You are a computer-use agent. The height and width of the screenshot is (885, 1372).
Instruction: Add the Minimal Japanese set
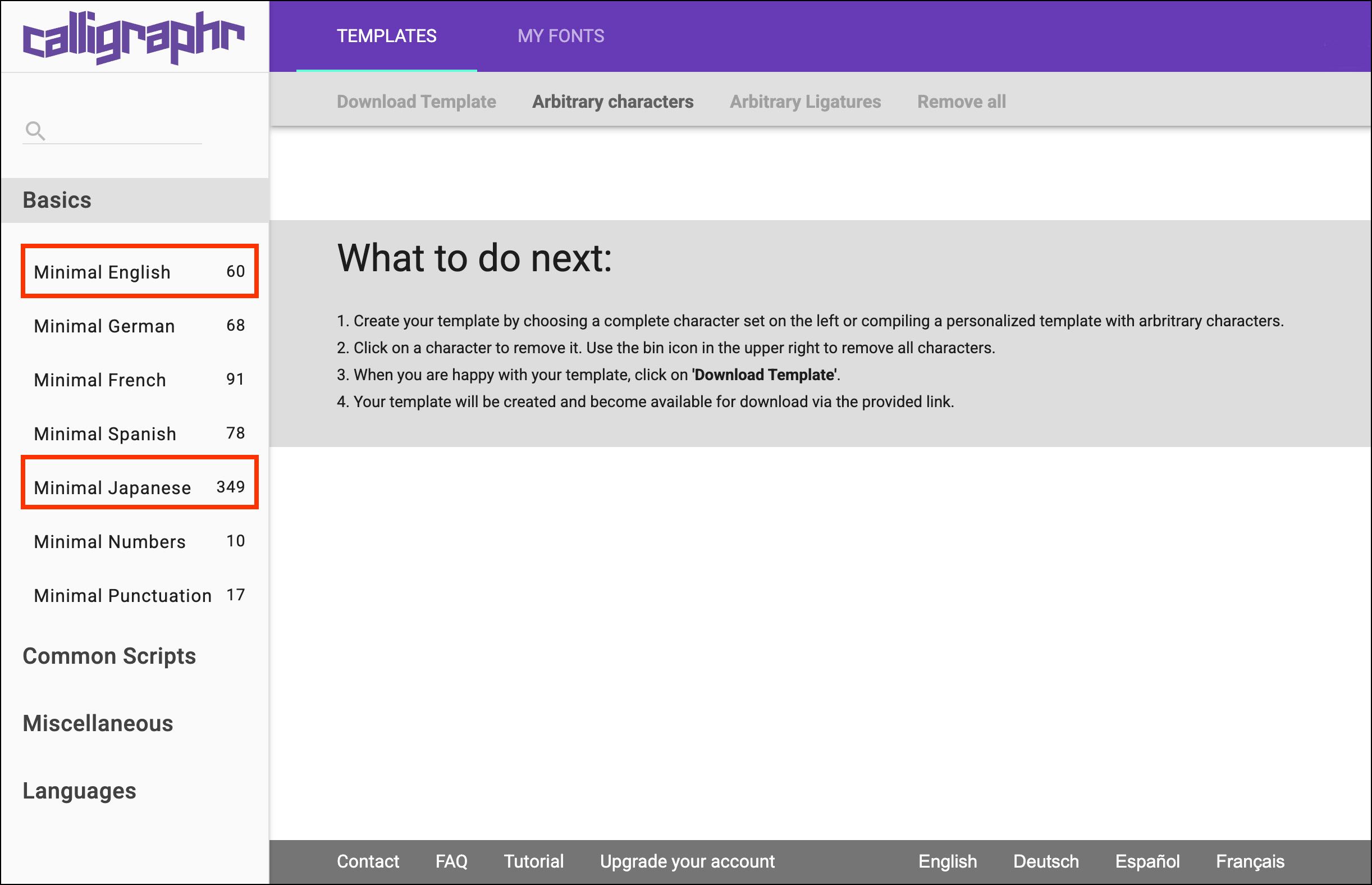(x=139, y=487)
